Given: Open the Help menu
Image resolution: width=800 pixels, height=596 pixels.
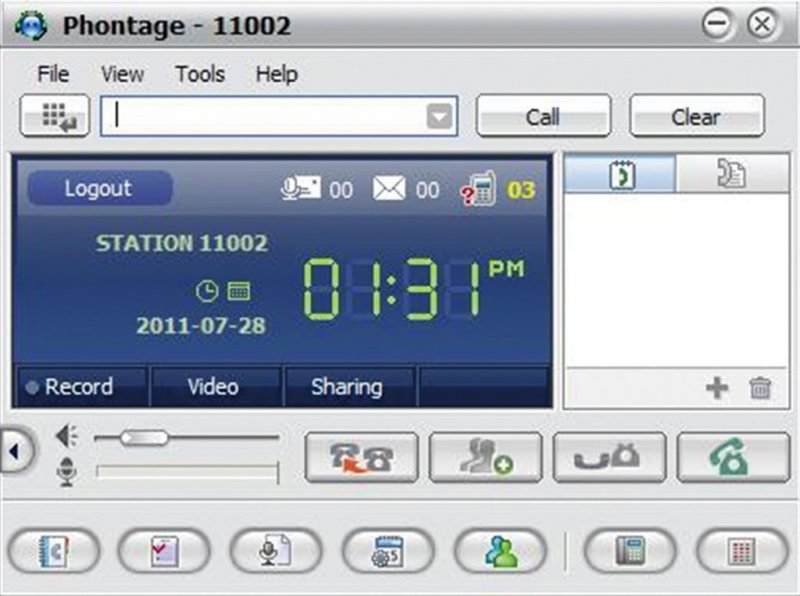Looking at the screenshot, I should click(x=277, y=74).
